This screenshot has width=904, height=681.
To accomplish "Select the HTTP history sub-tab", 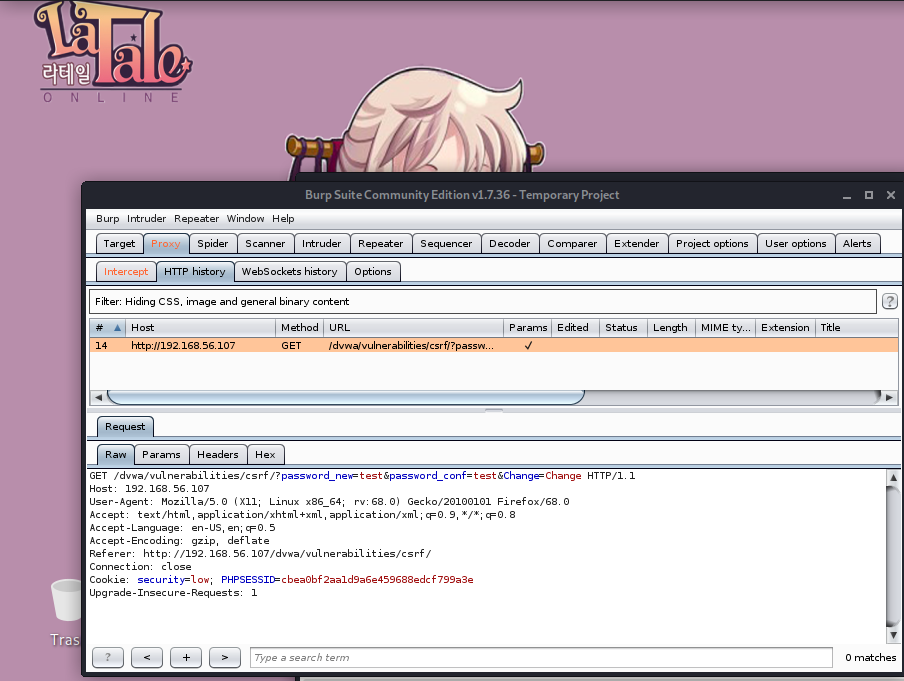I will pyautogui.click(x=195, y=272).
